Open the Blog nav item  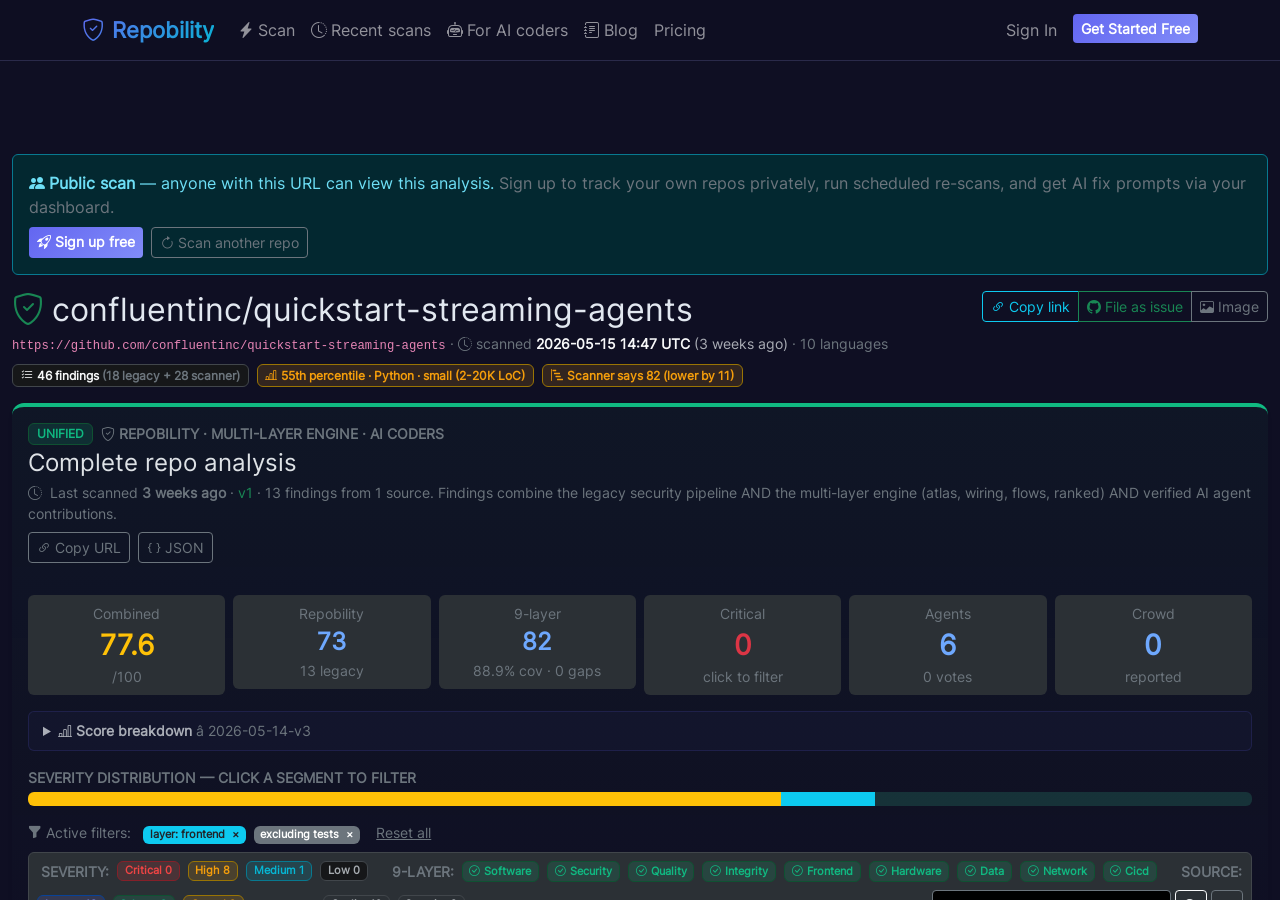611,30
